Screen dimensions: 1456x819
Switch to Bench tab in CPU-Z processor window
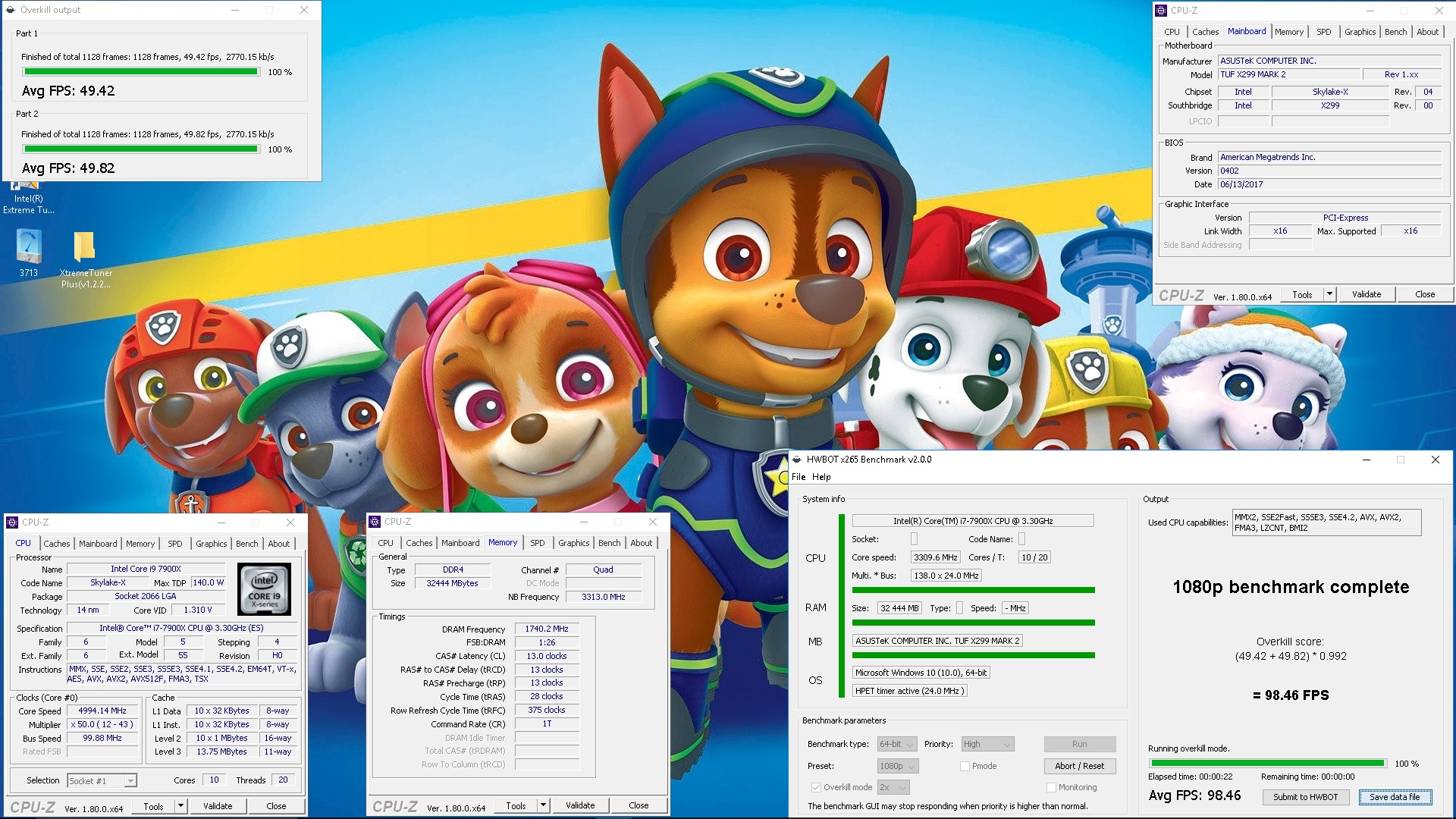pyautogui.click(x=246, y=544)
